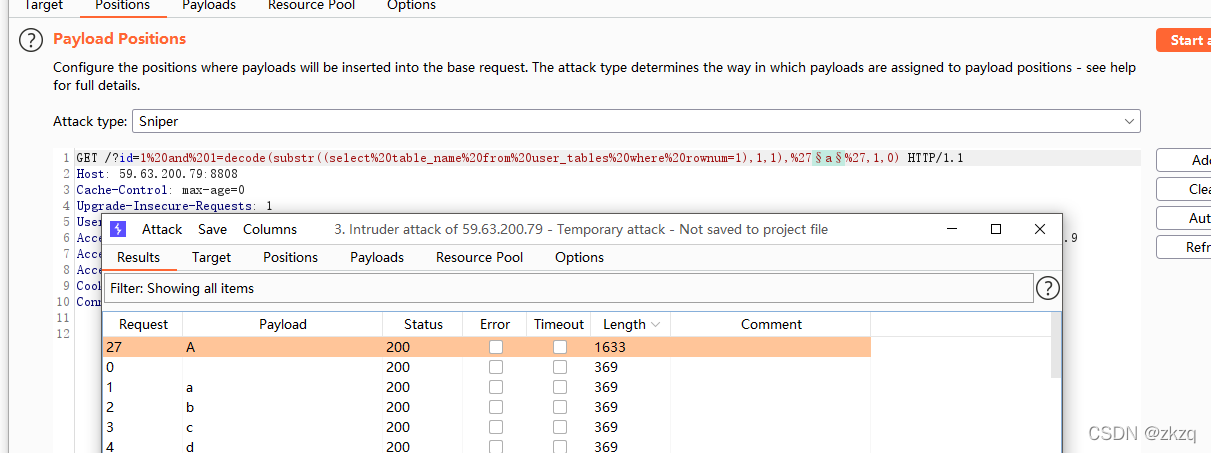1211x453 pixels.
Task: Click the highlighted §a§ payload marker
Action: point(829,158)
